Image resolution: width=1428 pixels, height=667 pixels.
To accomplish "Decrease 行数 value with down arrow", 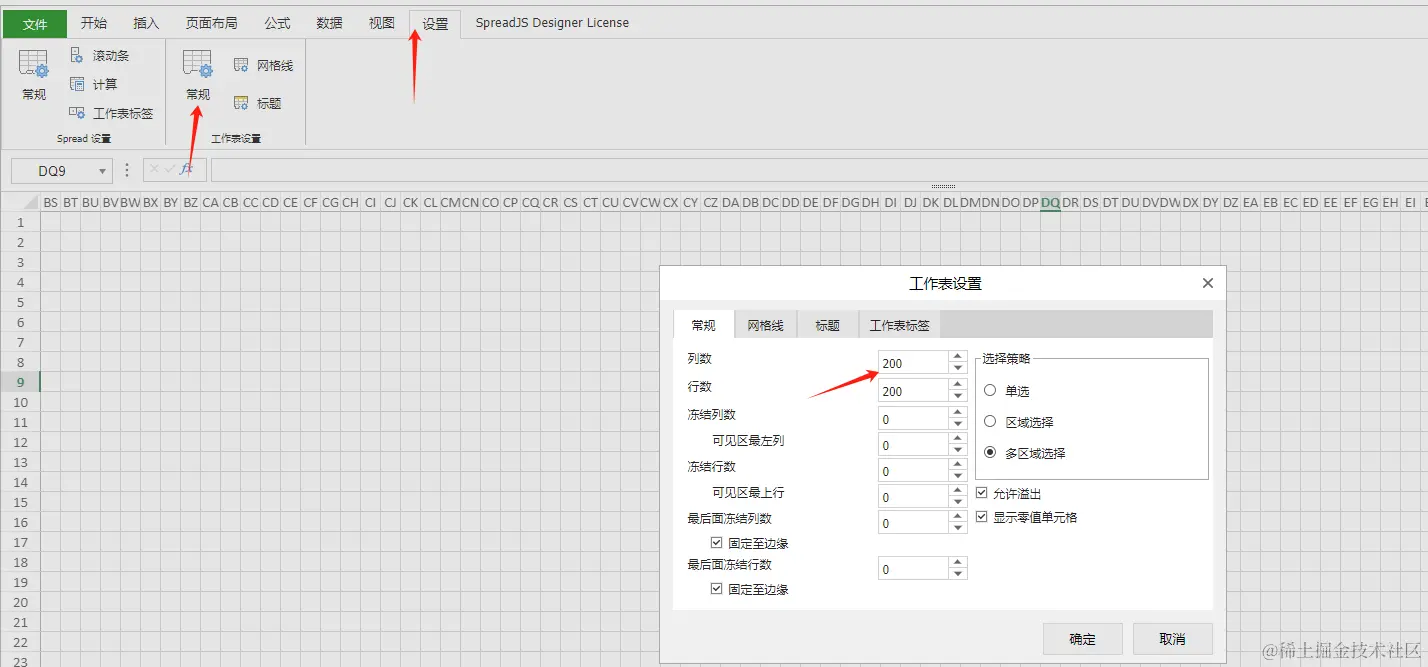I will 958,396.
